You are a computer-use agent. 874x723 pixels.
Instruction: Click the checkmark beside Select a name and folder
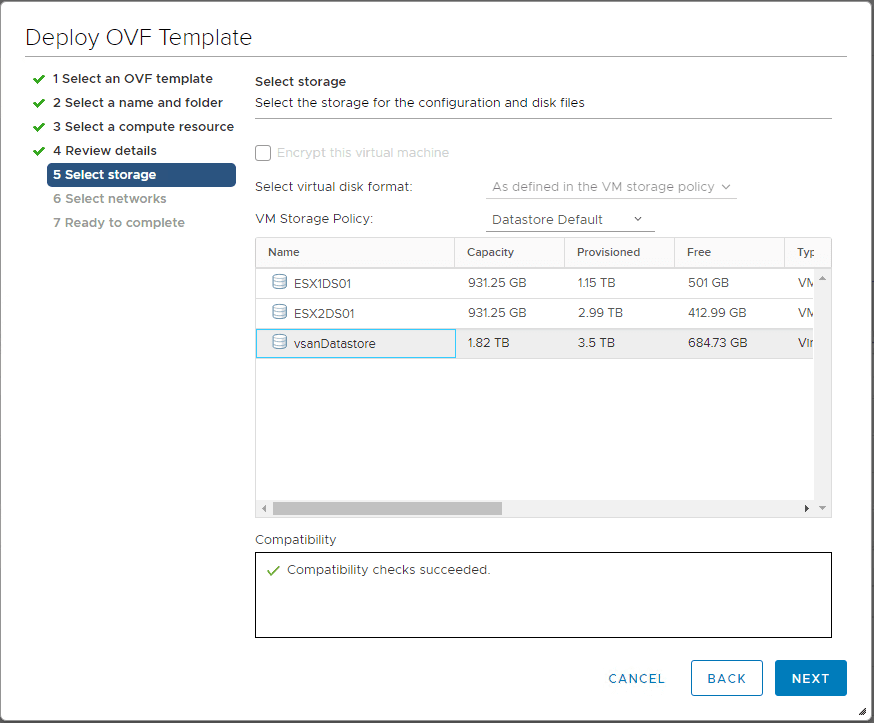[39, 102]
